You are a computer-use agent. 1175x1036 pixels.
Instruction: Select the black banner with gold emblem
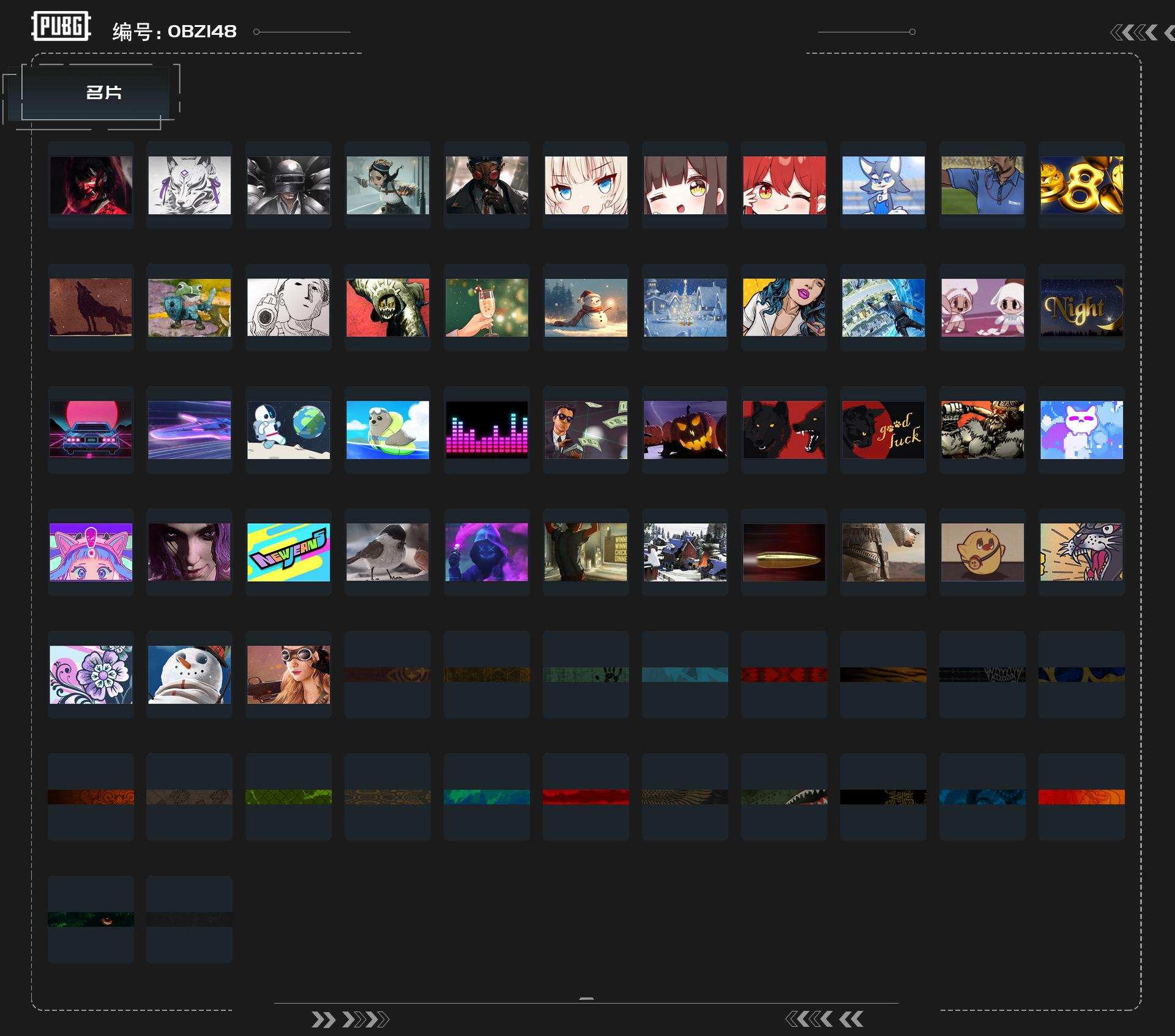click(x=884, y=797)
